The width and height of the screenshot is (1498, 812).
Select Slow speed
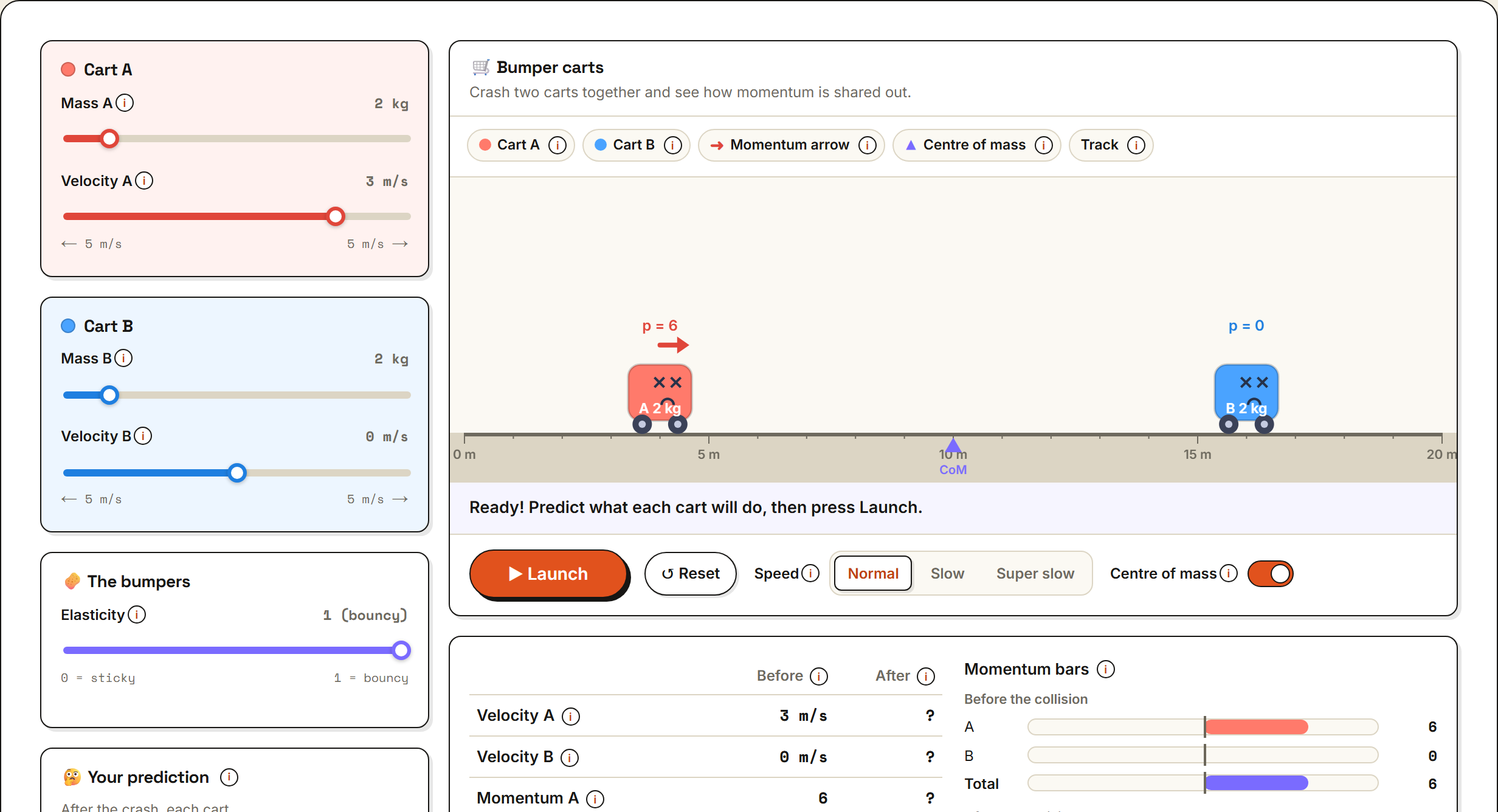(x=947, y=573)
